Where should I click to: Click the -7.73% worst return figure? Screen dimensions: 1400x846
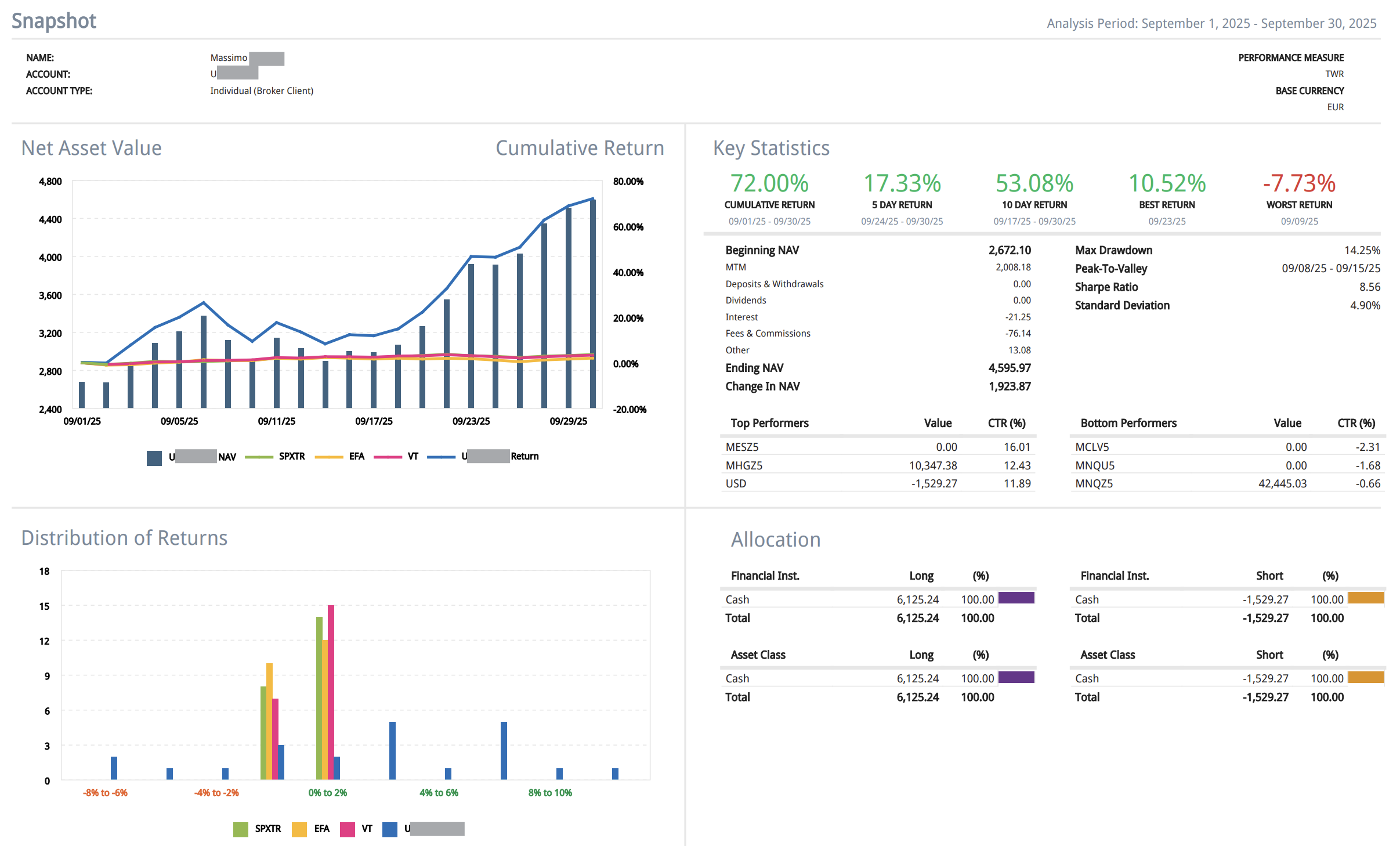click(1299, 184)
